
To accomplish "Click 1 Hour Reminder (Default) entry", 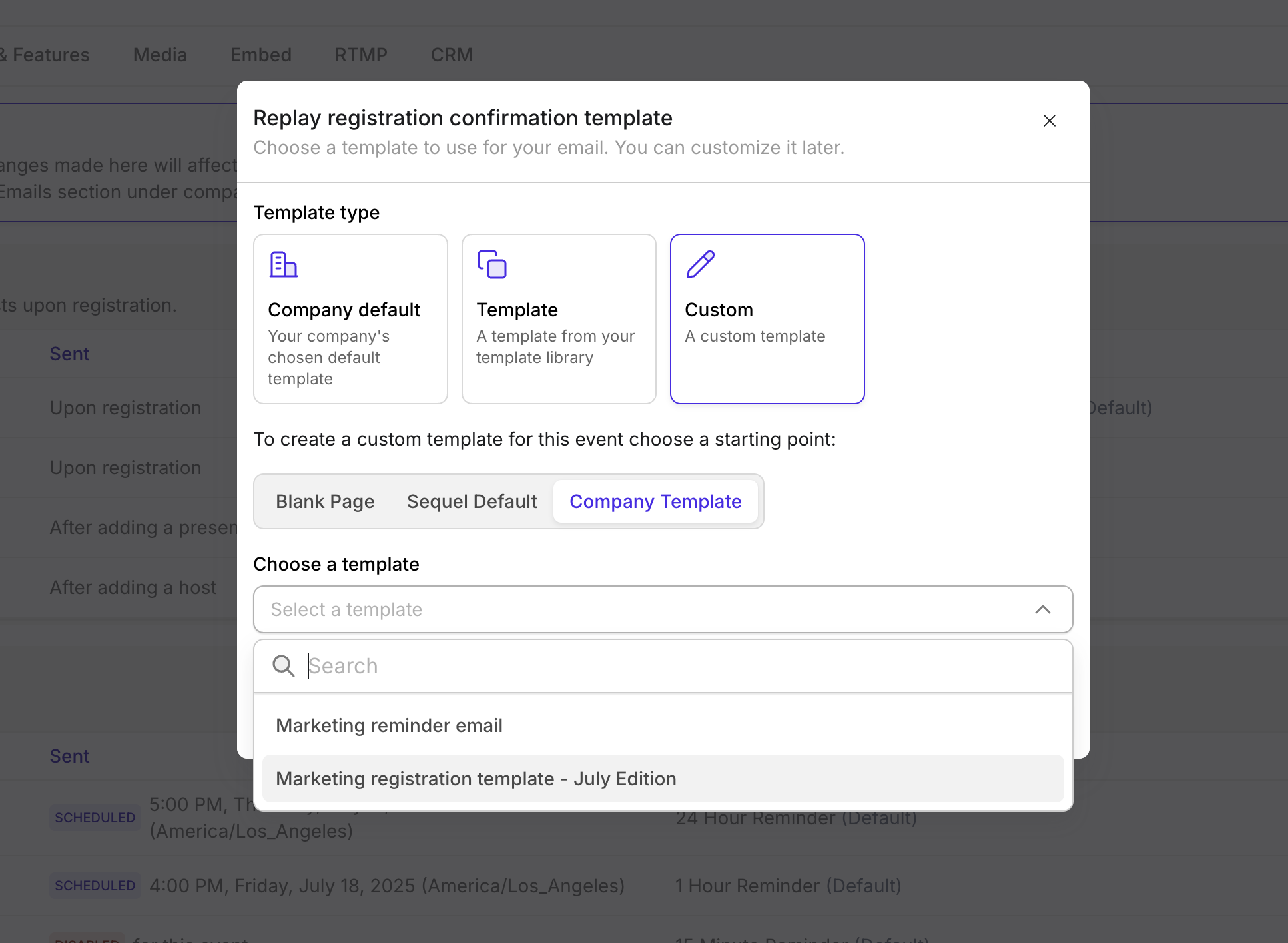I will pos(788,886).
